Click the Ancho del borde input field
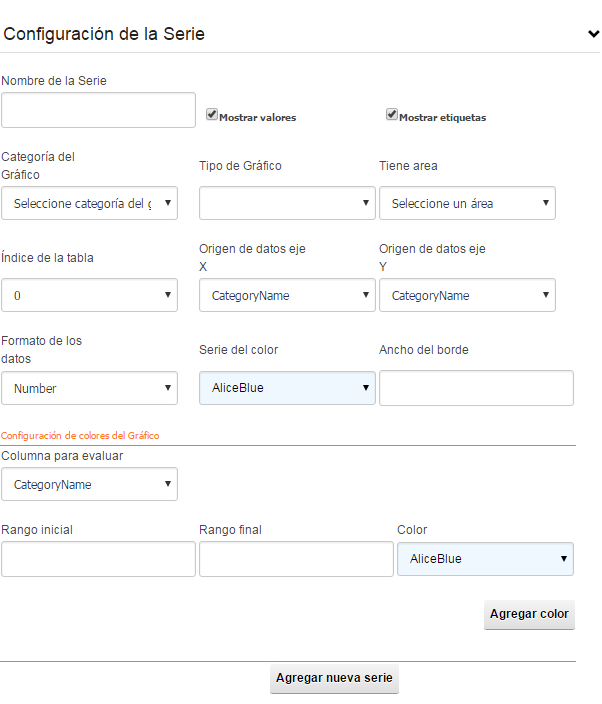 (476, 388)
